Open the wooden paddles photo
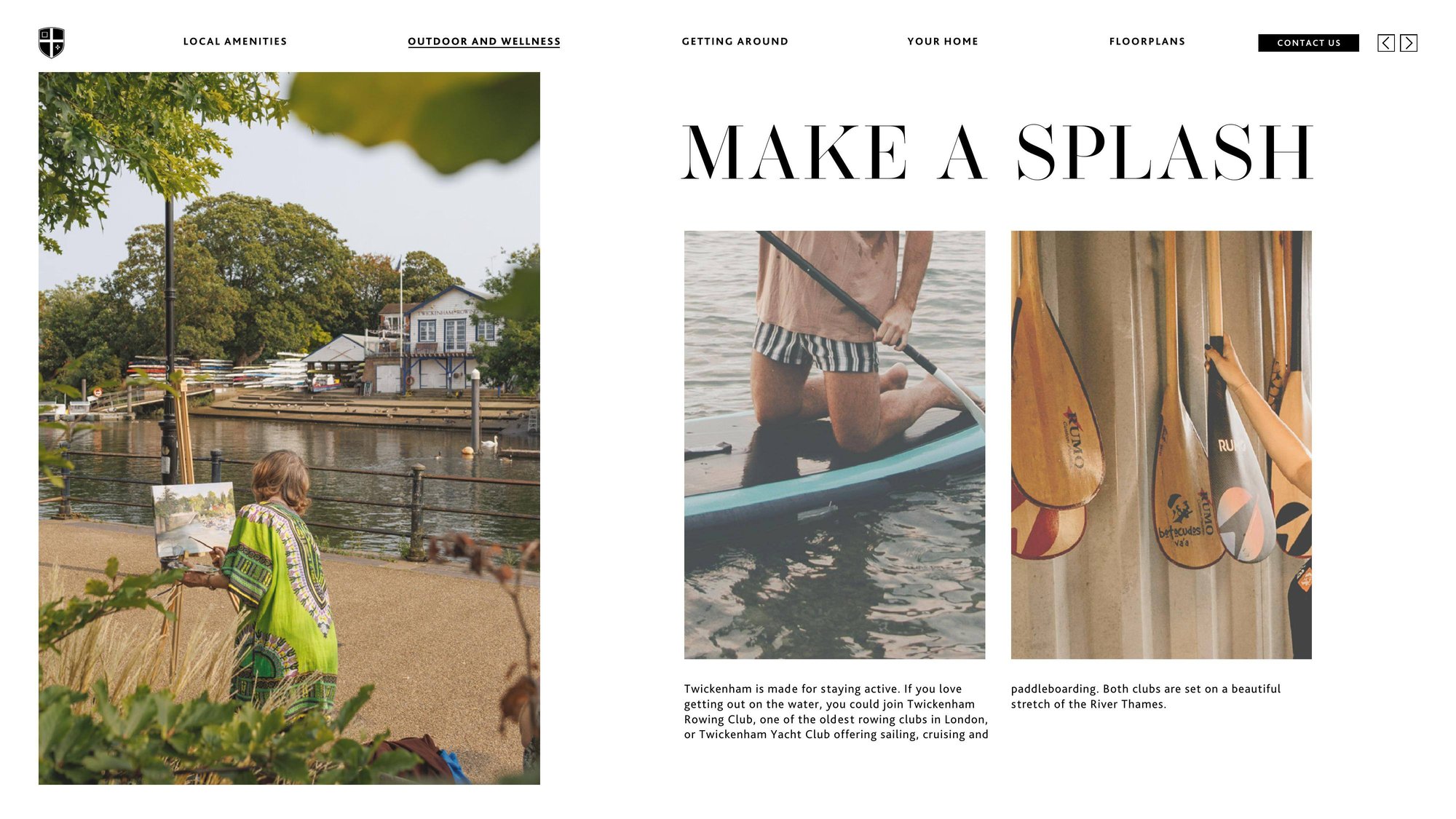The width and height of the screenshot is (1456, 819). (x=1161, y=445)
